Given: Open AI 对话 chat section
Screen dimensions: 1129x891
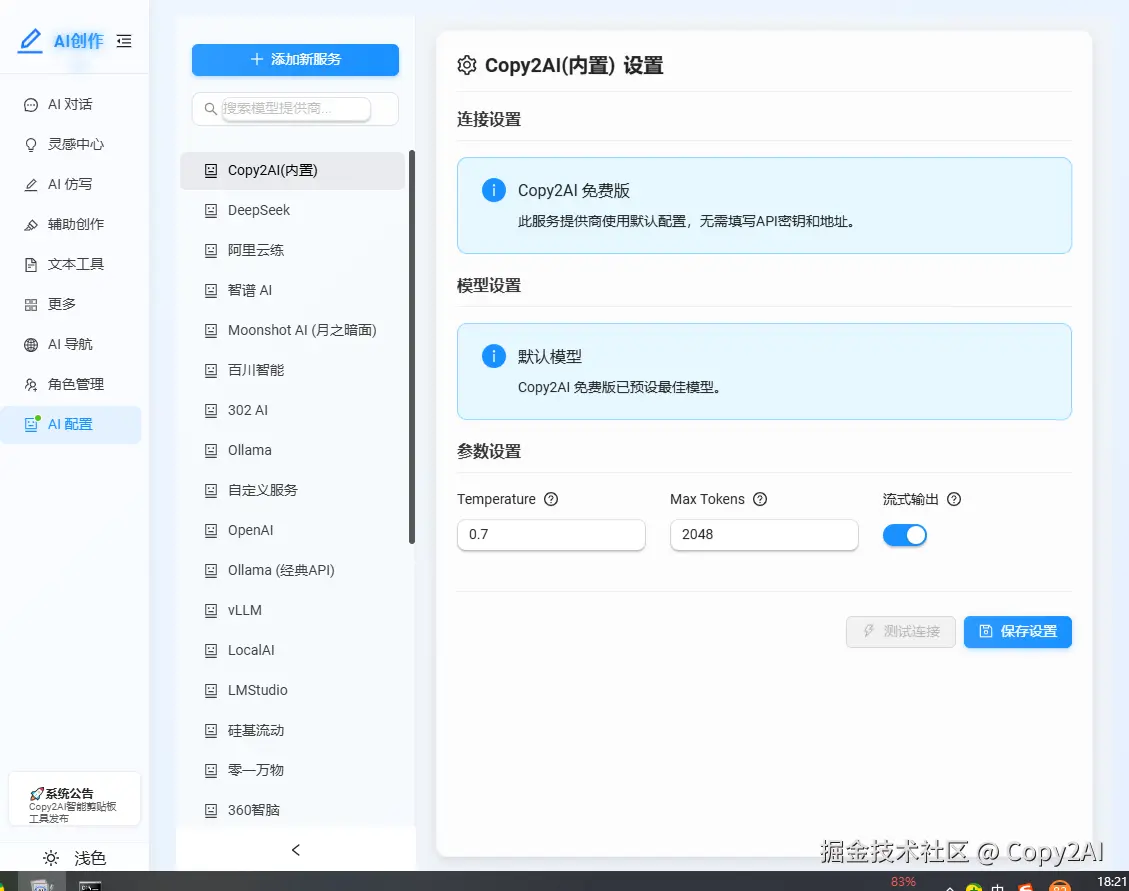Looking at the screenshot, I should coord(71,104).
